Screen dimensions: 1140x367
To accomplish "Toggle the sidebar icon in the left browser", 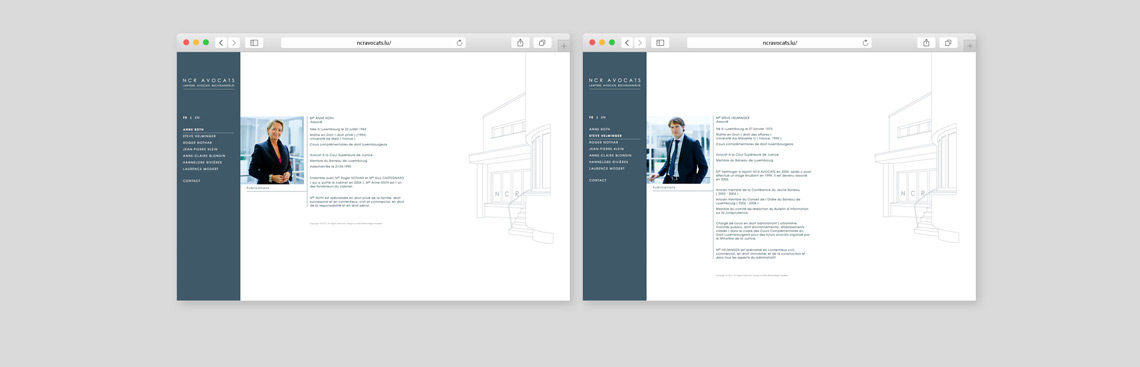I will [254, 43].
